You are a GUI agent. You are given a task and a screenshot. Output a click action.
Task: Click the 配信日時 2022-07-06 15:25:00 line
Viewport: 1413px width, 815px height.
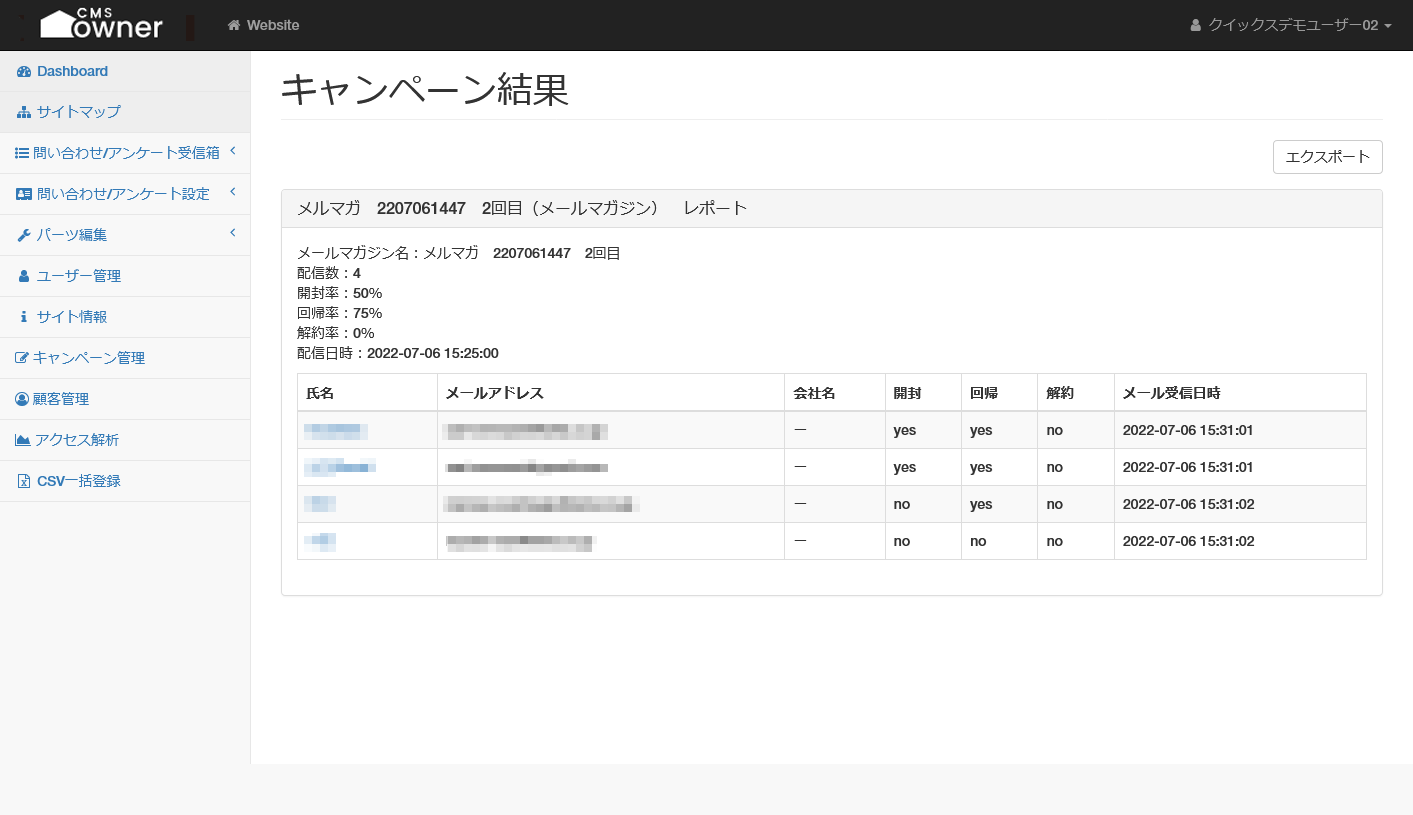click(398, 353)
